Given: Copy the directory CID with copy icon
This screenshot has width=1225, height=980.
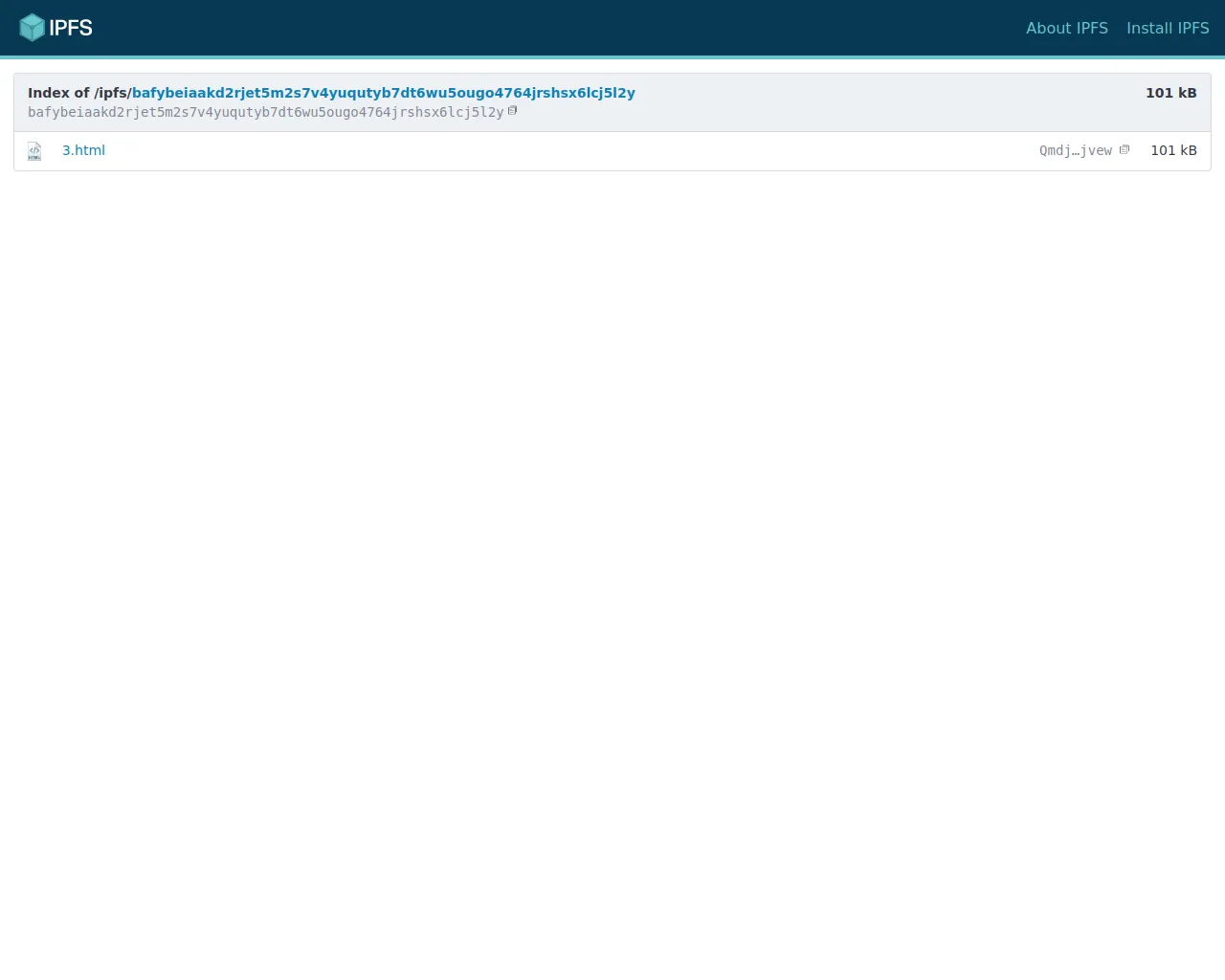Looking at the screenshot, I should tap(512, 111).
